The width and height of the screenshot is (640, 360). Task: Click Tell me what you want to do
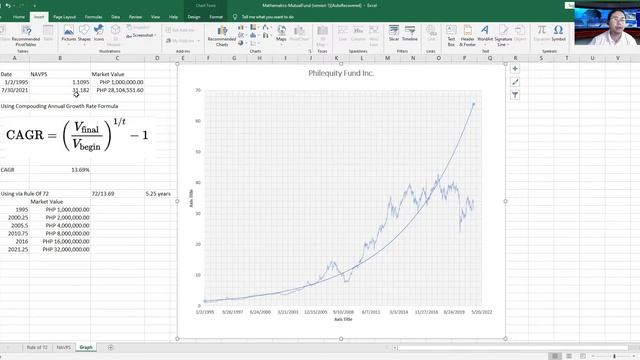267,17
